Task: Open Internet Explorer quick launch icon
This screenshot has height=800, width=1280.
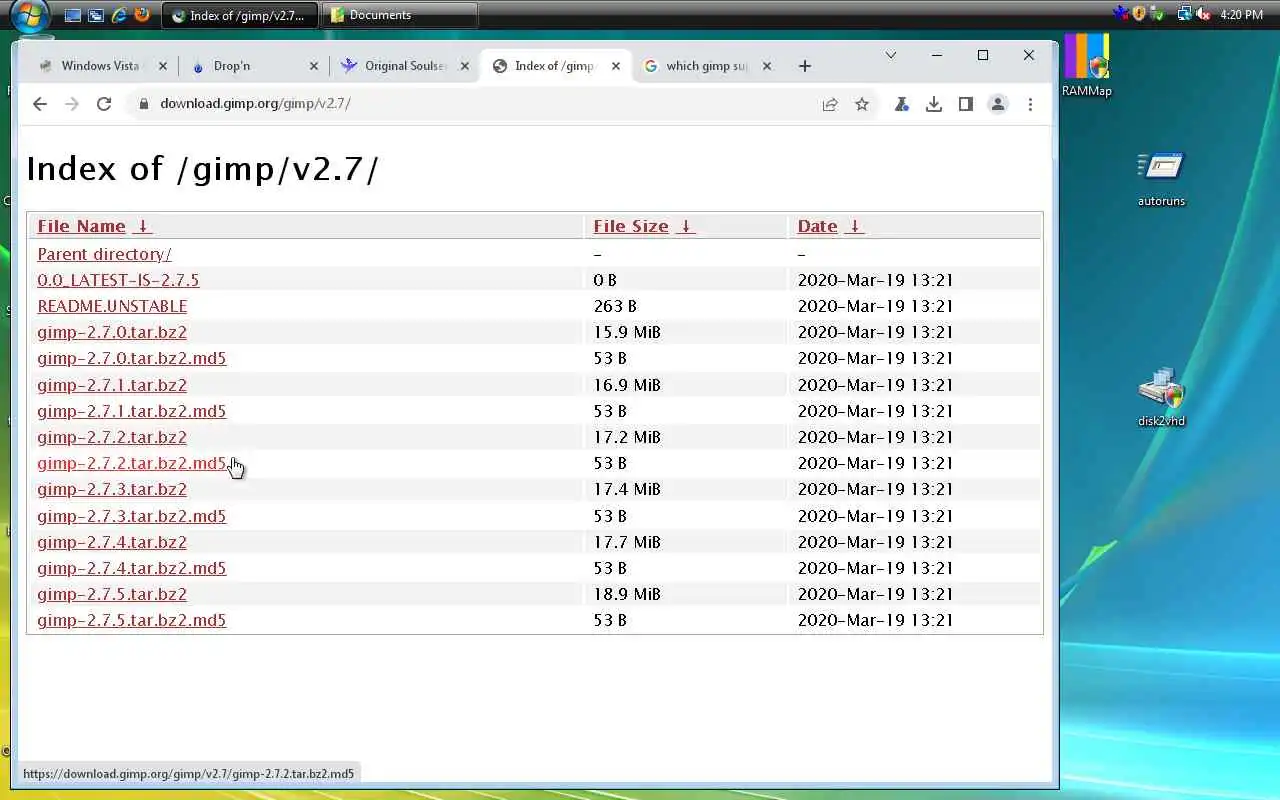Action: pos(120,15)
